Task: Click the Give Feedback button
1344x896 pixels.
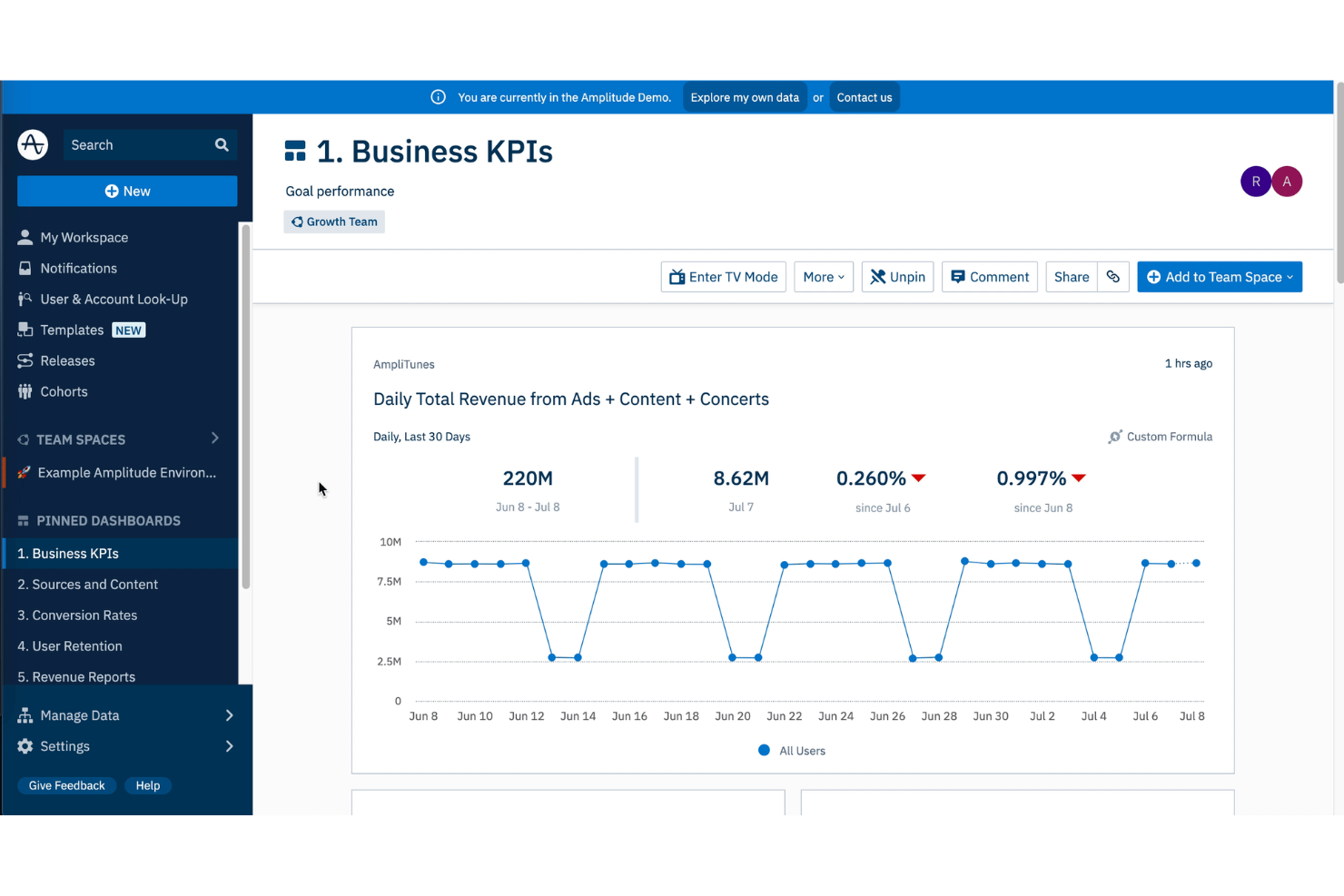Action: pyautogui.click(x=66, y=786)
